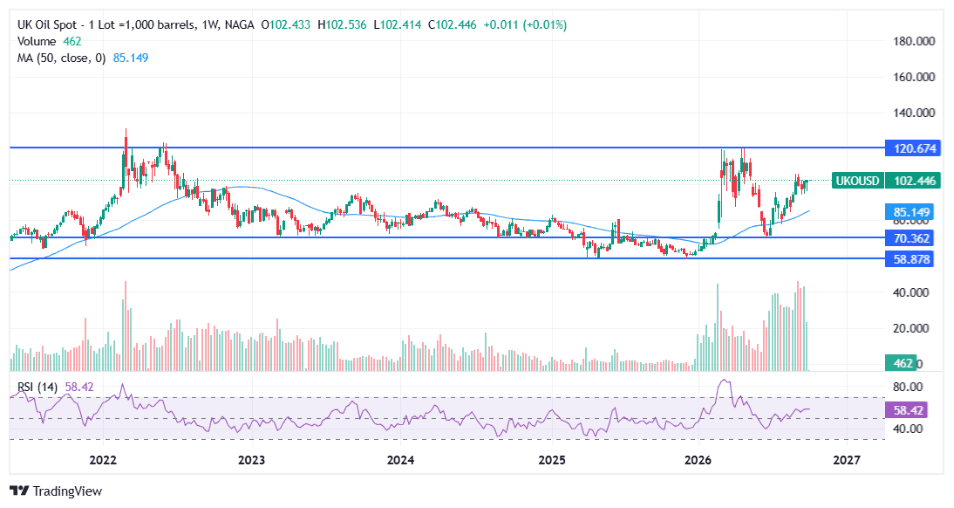954x508 pixels.
Task: Click the low price L102.414 value
Action: click(397, 25)
